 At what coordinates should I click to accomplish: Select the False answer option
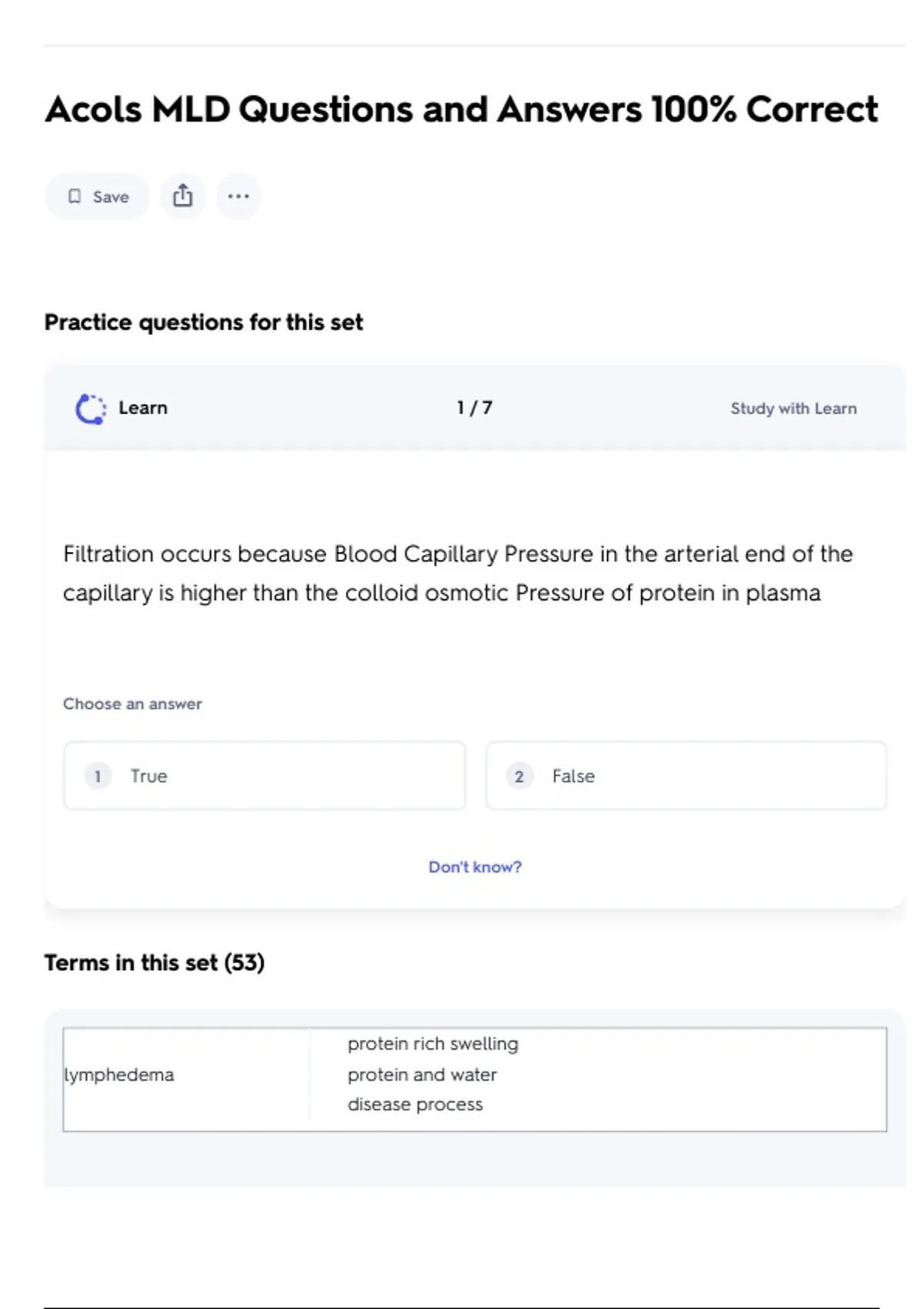[685, 775]
